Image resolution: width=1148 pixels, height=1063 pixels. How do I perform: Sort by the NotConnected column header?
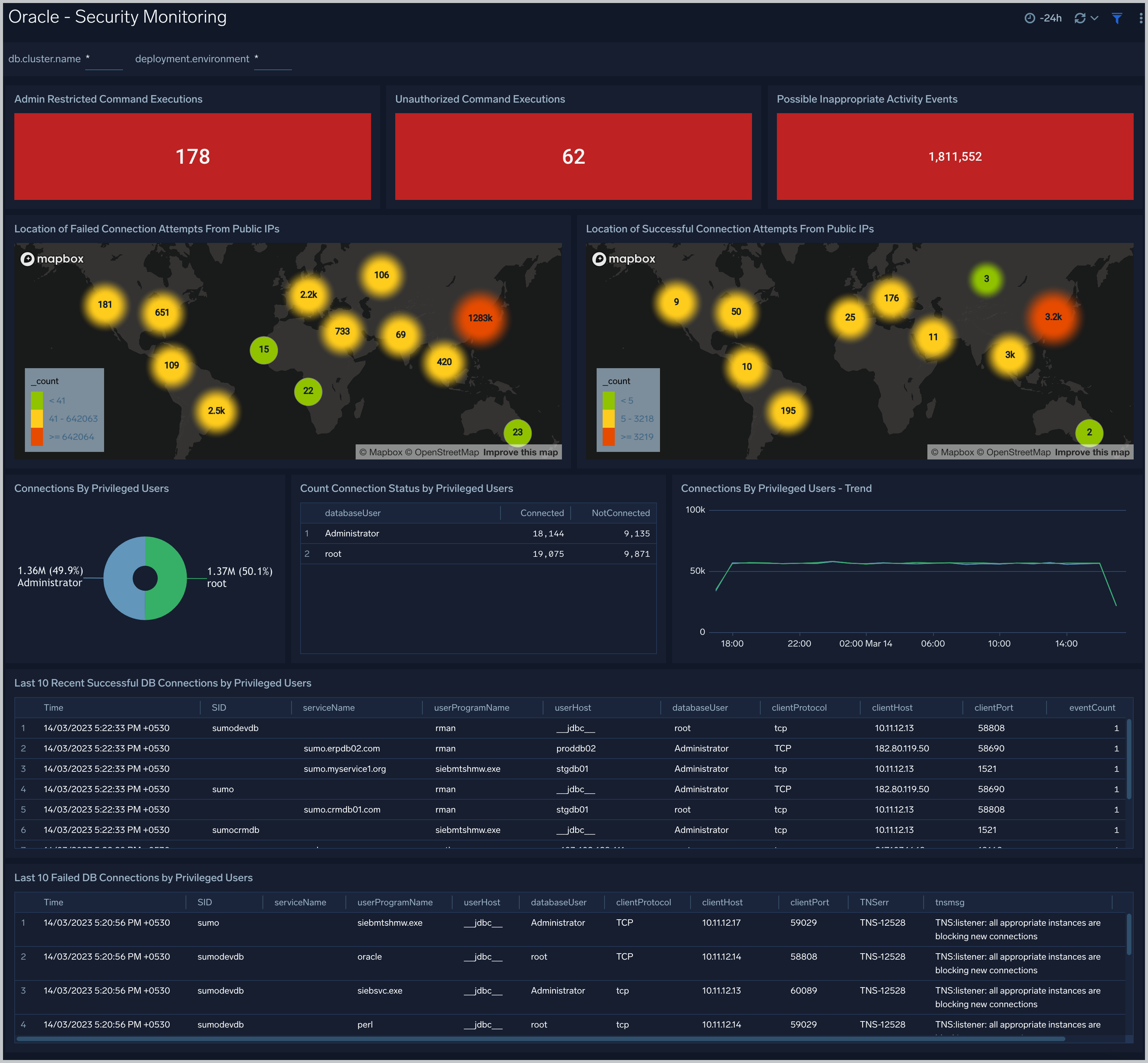(x=621, y=513)
